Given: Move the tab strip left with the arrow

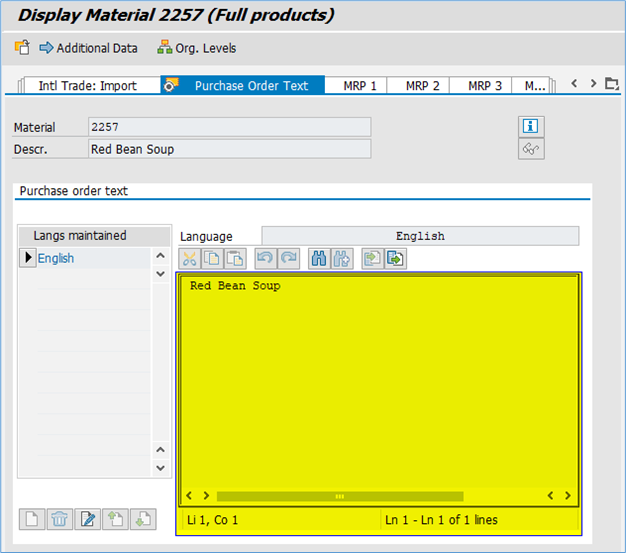Looking at the screenshot, I should (x=574, y=83).
